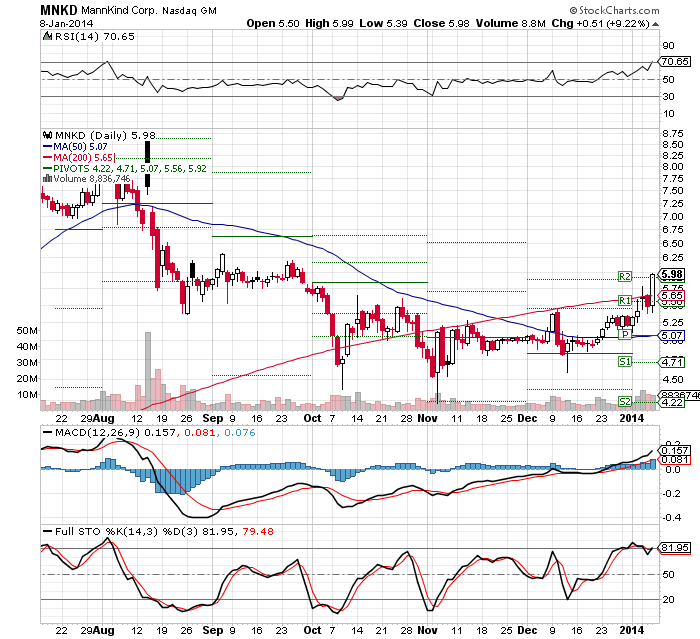Click the date label 8-Jan-2014

(66, 24)
